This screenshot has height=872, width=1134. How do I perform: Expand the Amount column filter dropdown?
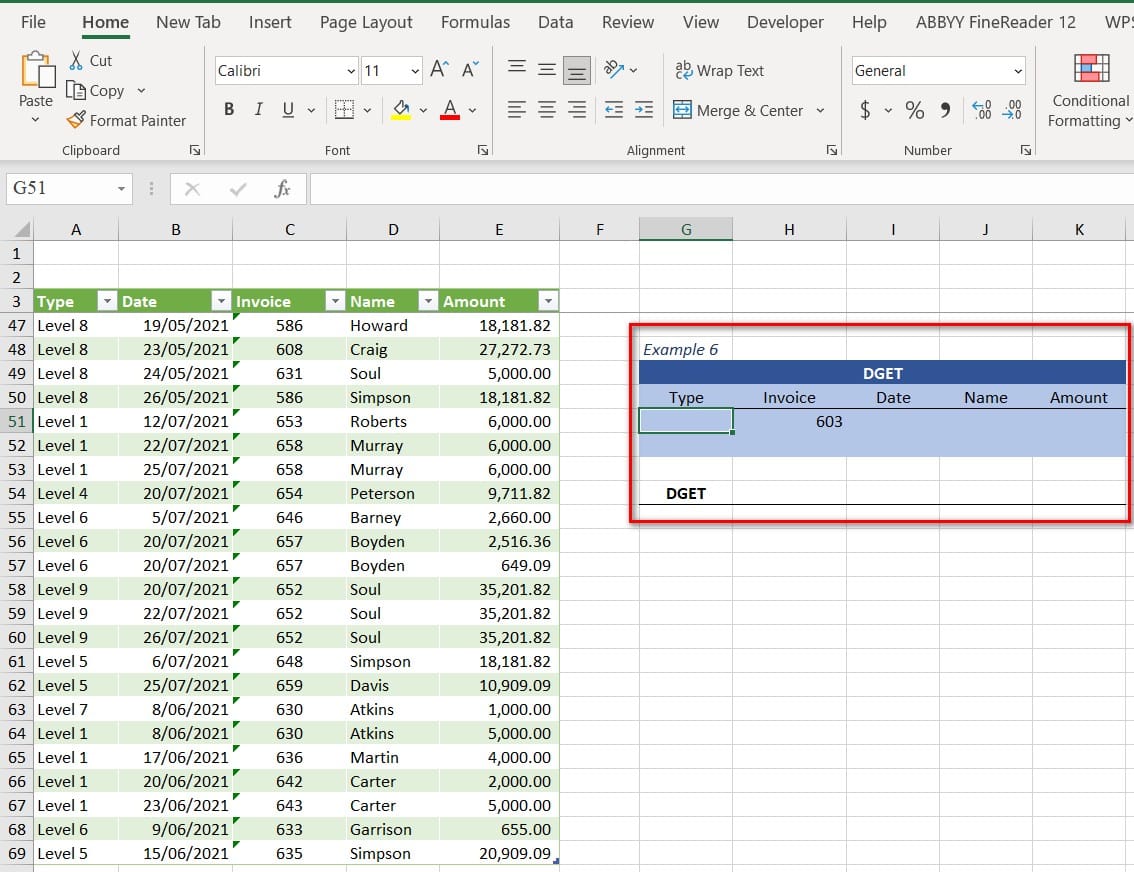[x=547, y=301]
